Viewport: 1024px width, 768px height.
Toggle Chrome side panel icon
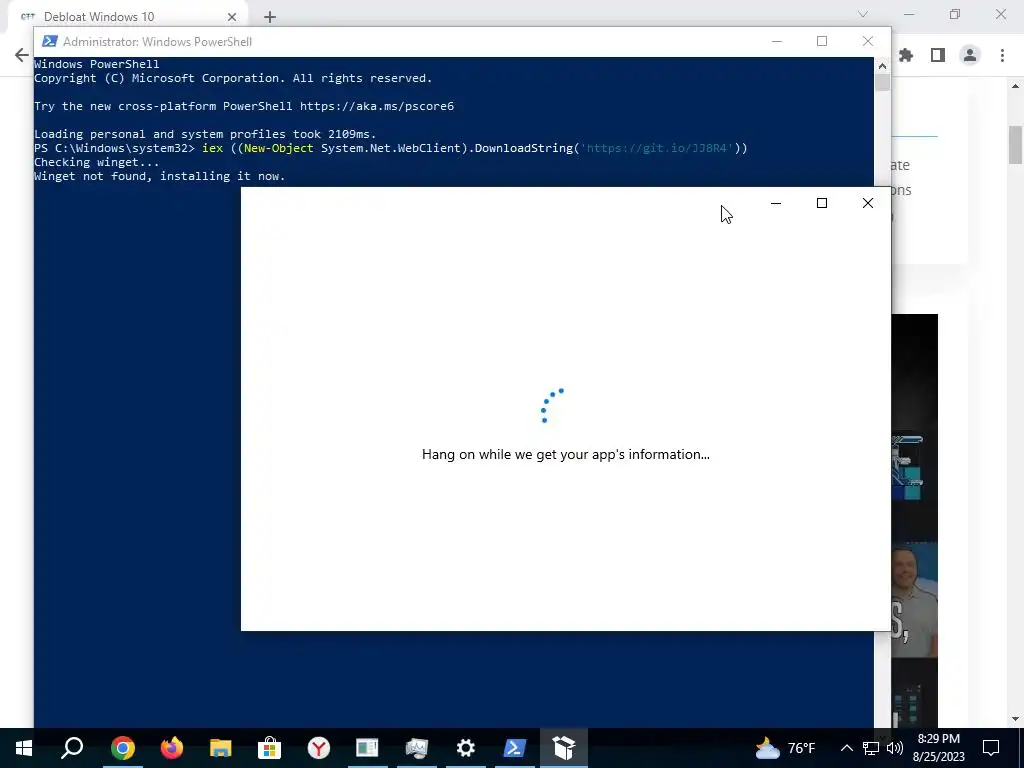938,56
